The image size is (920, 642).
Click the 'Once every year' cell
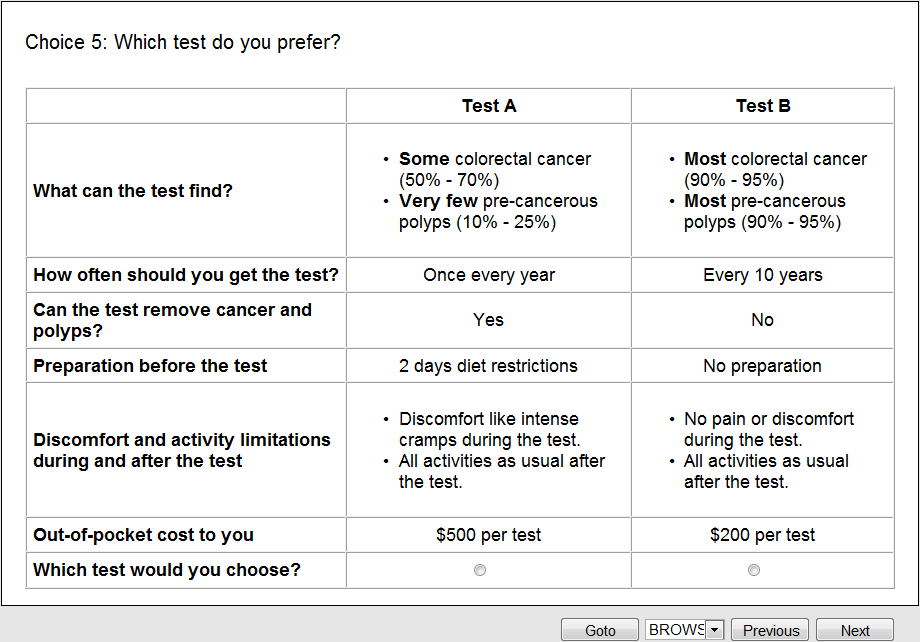[x=489, y=275]
